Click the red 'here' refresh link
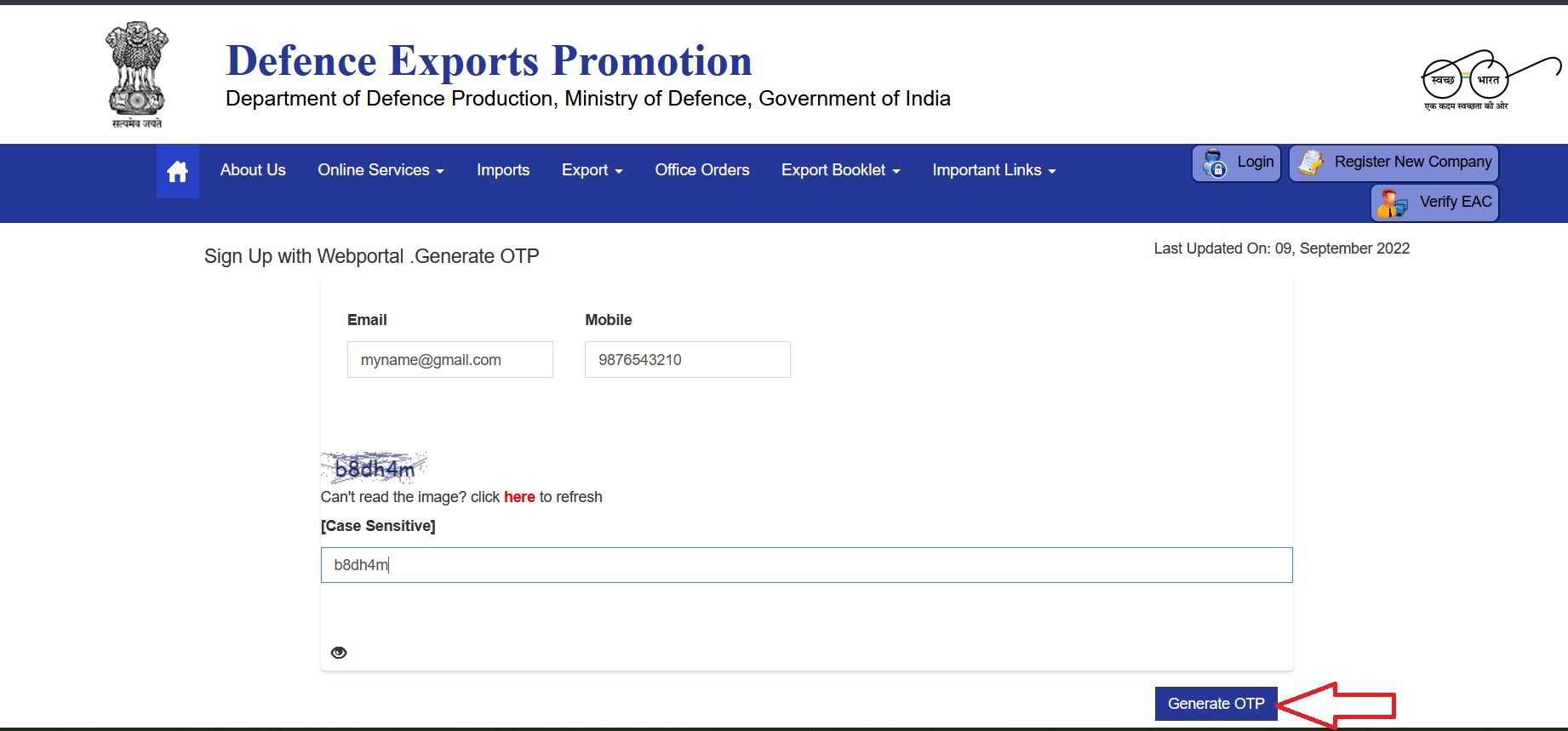Viewport: 1568px width, 731px height. [x=519, y=497]
